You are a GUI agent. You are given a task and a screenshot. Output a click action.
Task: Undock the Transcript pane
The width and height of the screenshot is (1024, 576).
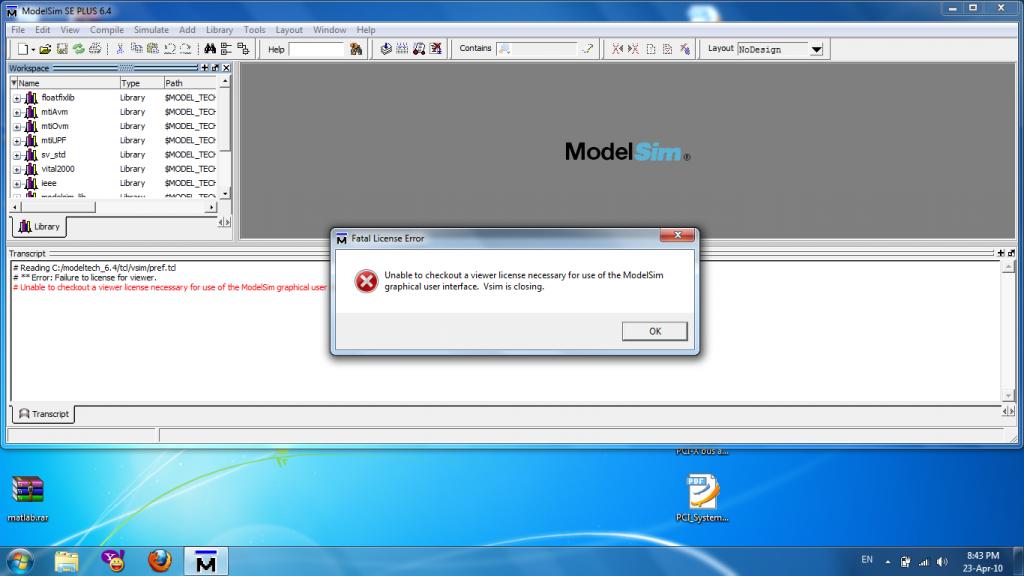[x=1012, y=253]
